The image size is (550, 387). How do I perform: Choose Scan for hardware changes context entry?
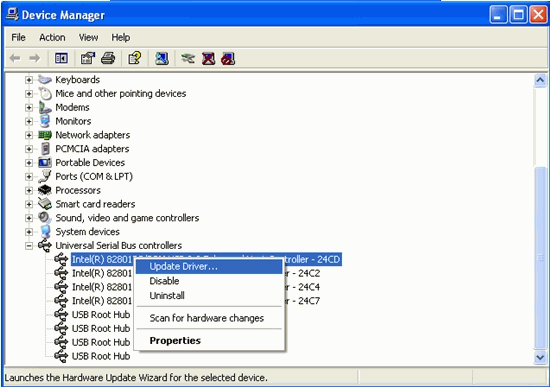(209, 318)
